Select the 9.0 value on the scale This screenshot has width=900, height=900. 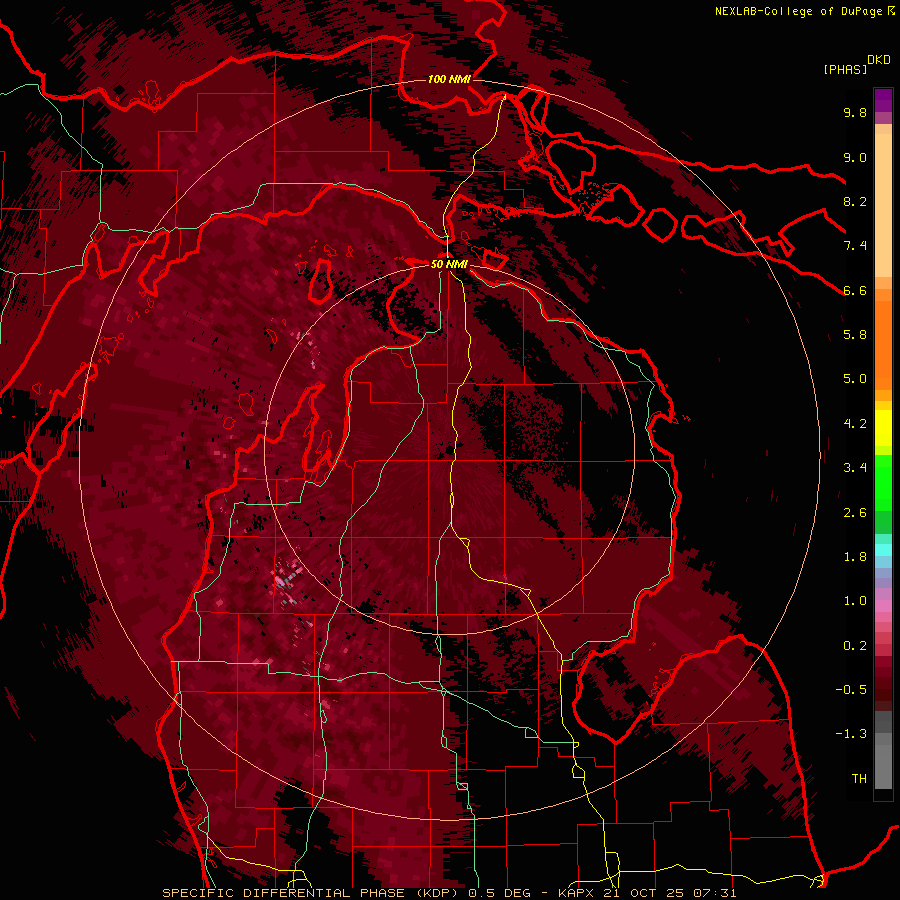(x=855, y=157)
